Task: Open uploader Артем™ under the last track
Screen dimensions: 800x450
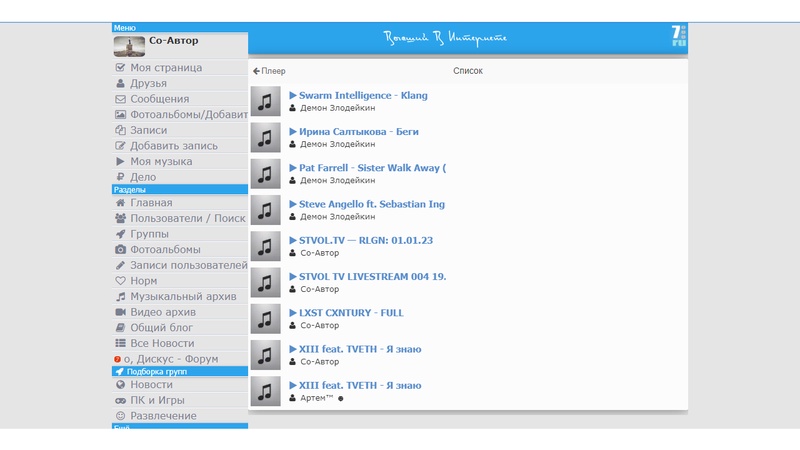Action: click(x=315, y=398)
